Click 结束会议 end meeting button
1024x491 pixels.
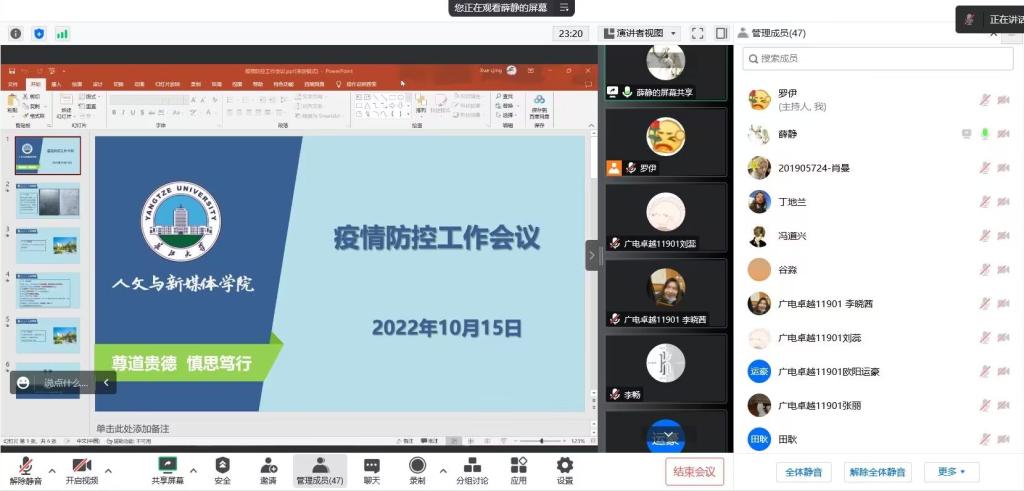694,471
